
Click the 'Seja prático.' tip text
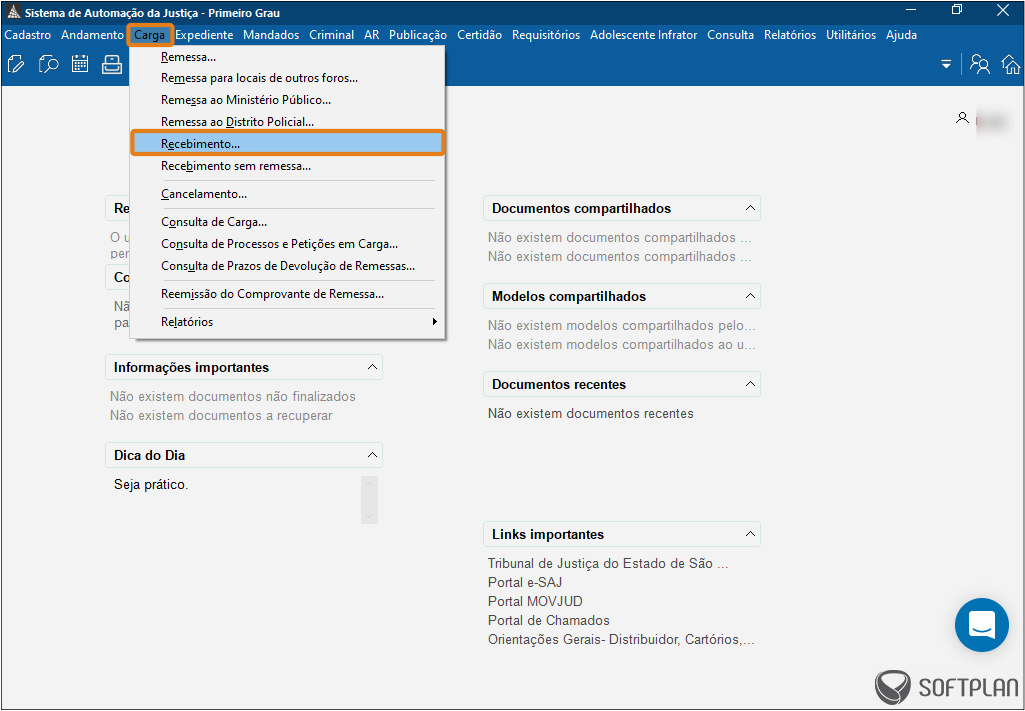click(x=151, y=485)
